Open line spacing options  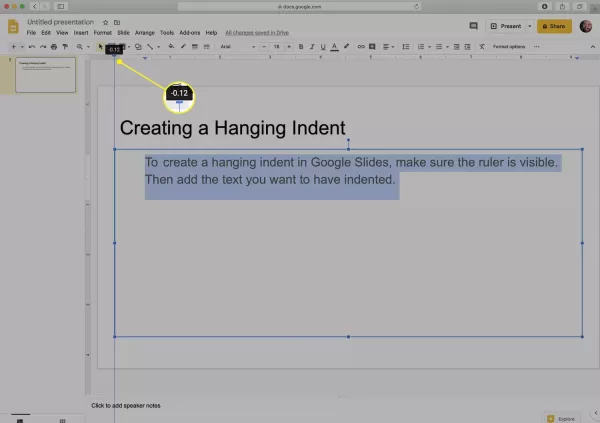[406, 47]
